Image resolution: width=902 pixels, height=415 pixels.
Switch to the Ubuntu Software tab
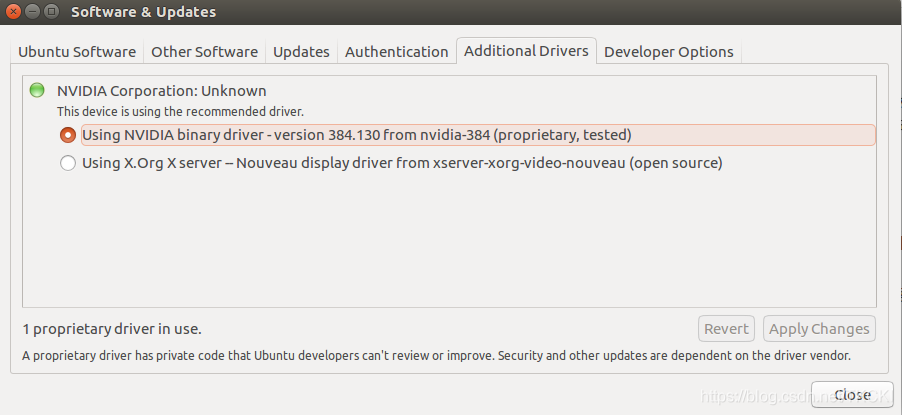[x=77, y=52]
